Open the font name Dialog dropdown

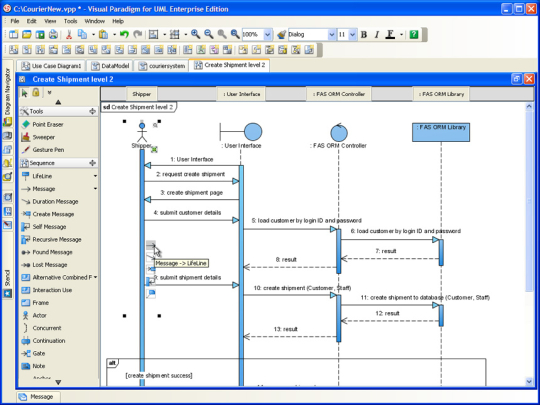(332, 34)
